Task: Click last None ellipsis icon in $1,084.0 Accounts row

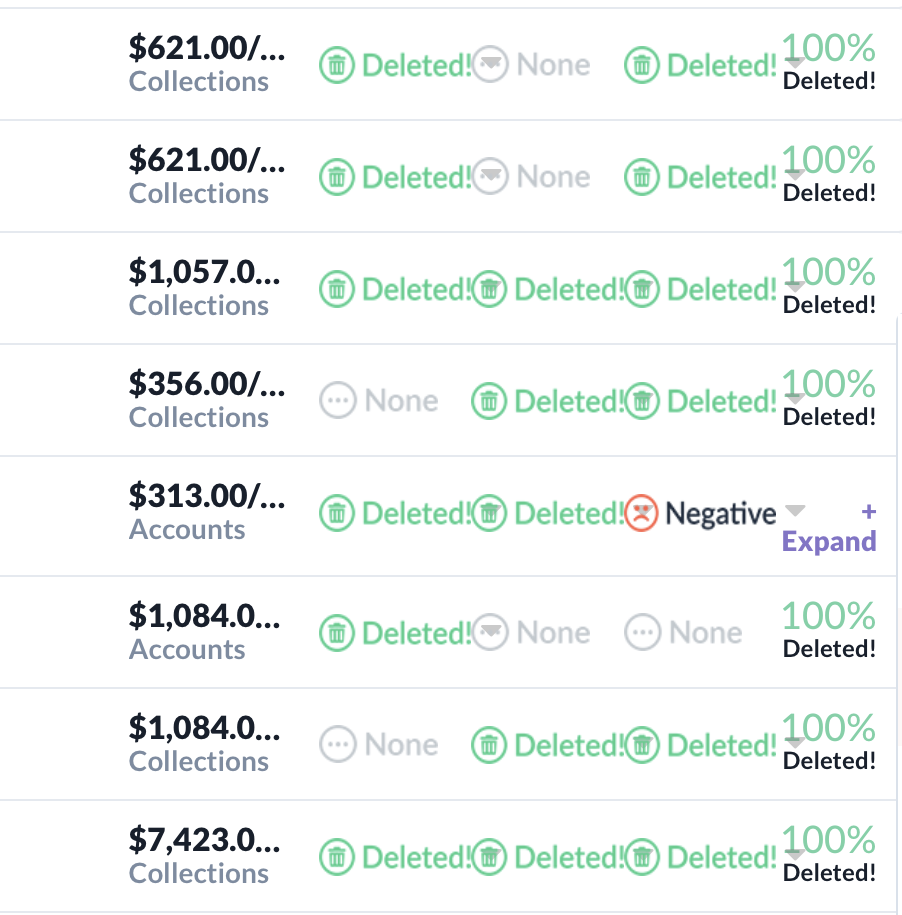Action: [x=643, y=633]
